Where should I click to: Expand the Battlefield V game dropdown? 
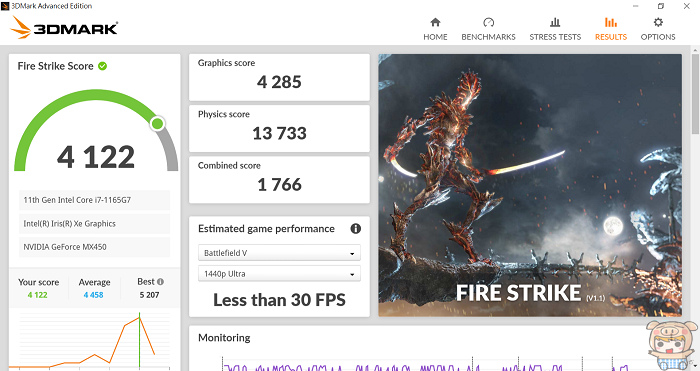[x=279, y=253]
